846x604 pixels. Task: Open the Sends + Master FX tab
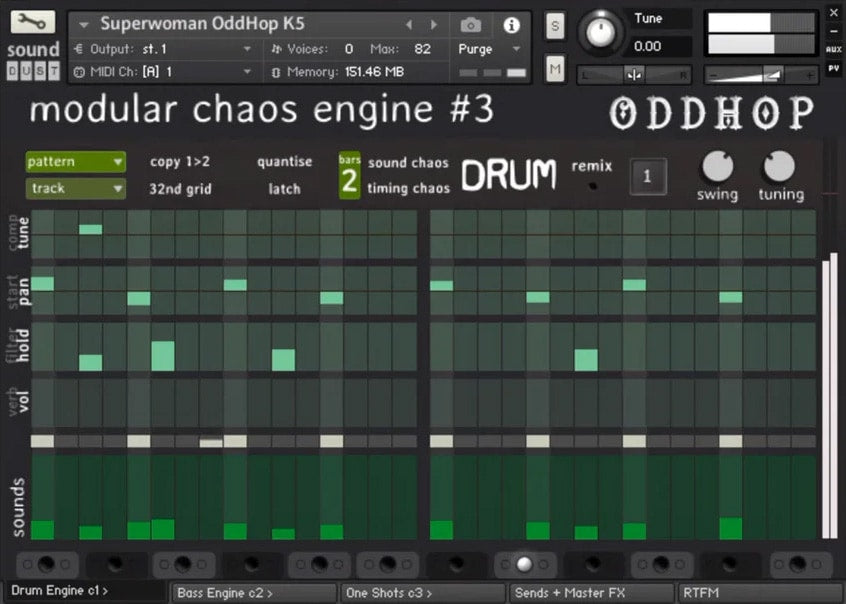point(591,593)
